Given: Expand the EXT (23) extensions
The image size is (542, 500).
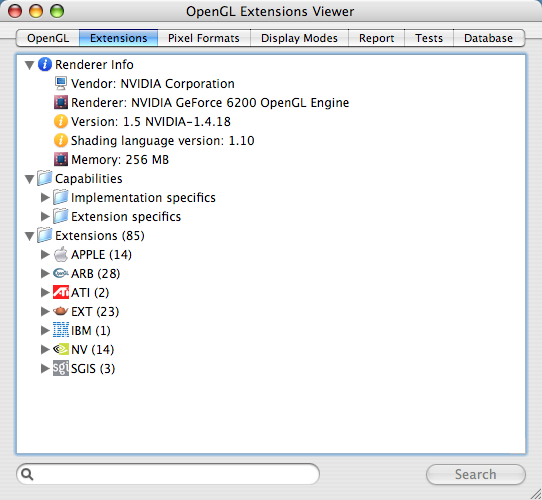Looking at the screenshot, I should (x=45, y=312).
